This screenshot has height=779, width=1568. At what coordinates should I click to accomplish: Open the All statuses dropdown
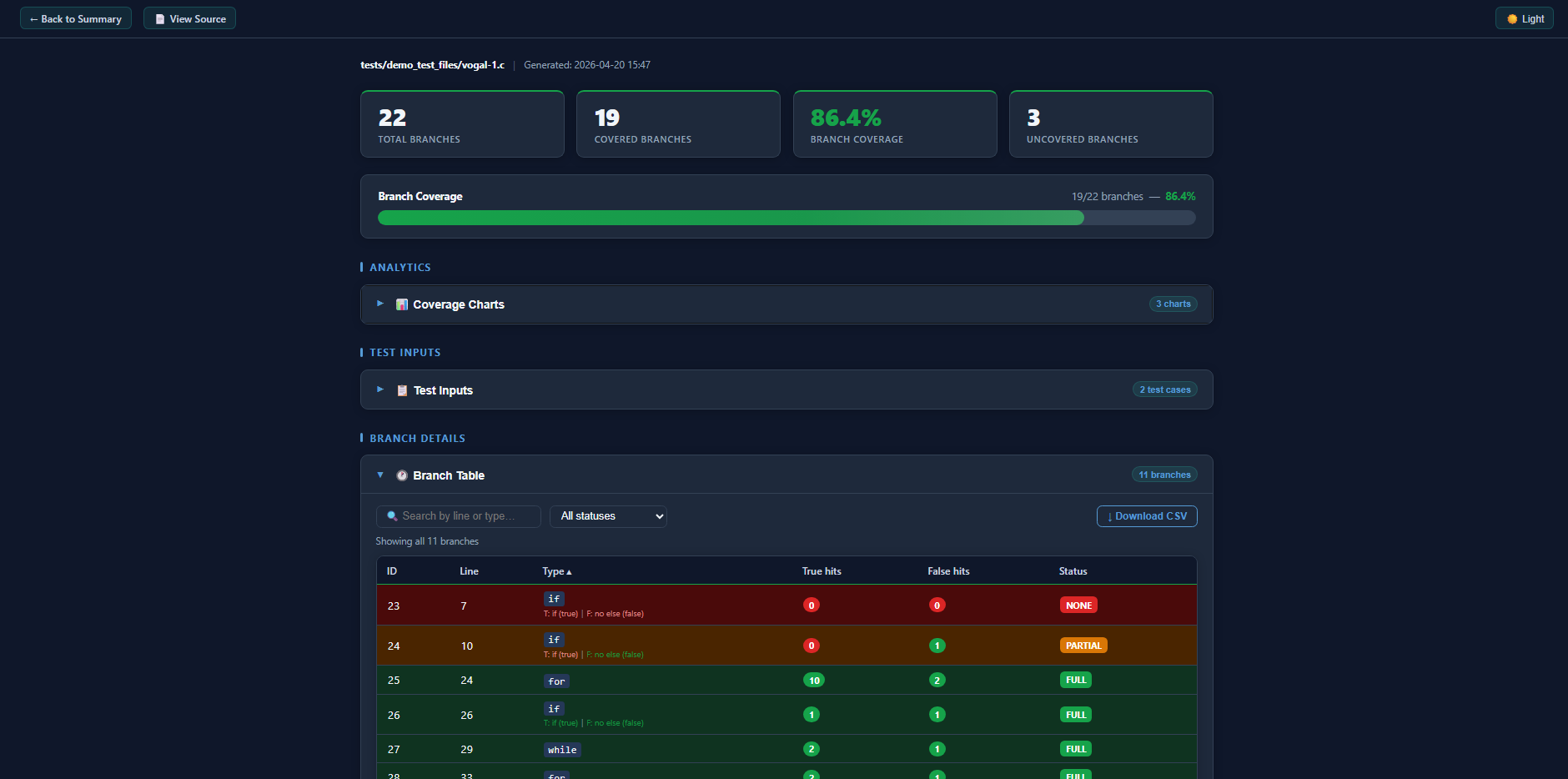[607, 515]
